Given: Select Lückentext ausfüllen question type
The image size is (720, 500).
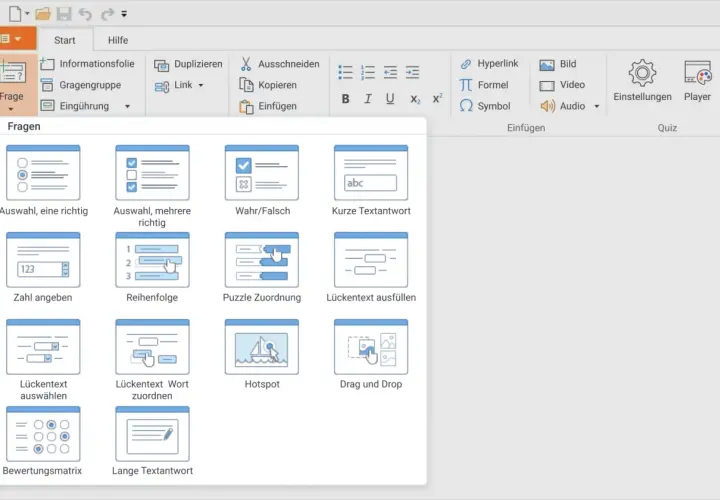Looking at the screenshot, I should pyautogui.click(x=371, y=267).
